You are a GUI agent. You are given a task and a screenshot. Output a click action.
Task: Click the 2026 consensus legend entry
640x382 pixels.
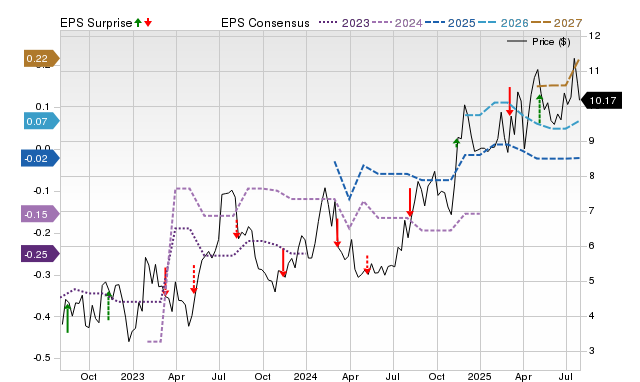503,23
